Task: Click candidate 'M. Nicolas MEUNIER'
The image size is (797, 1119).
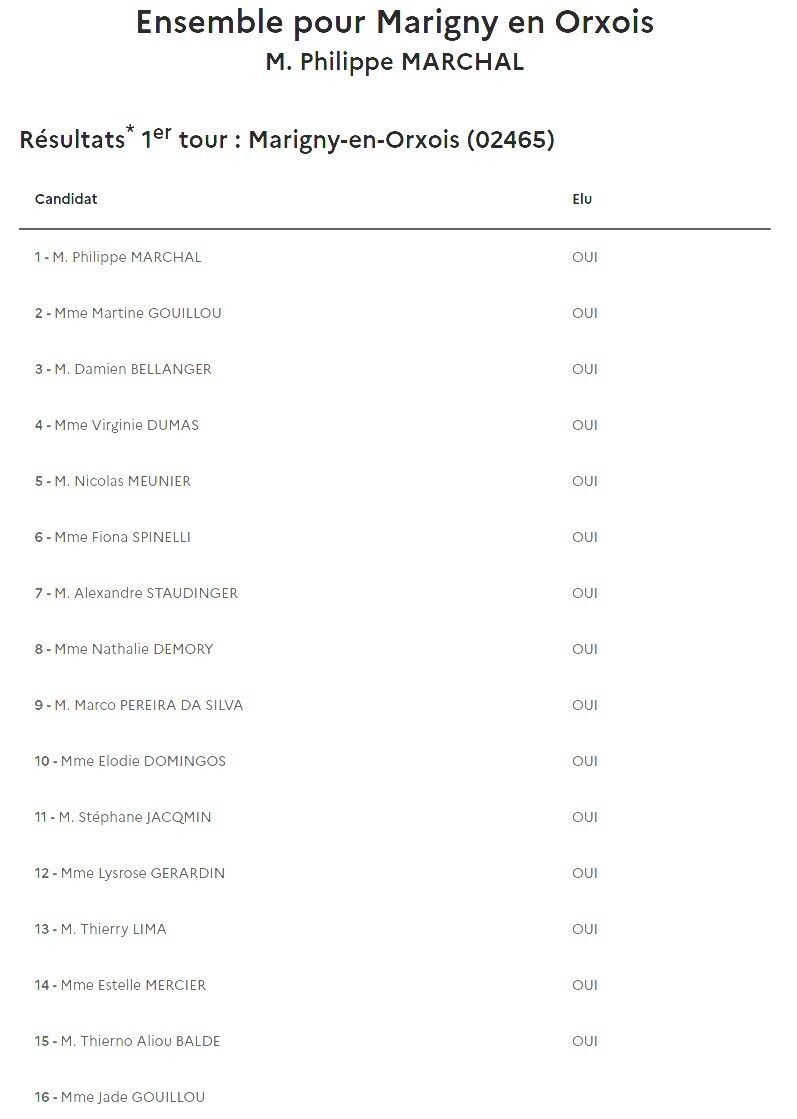Action: [113, 481]
